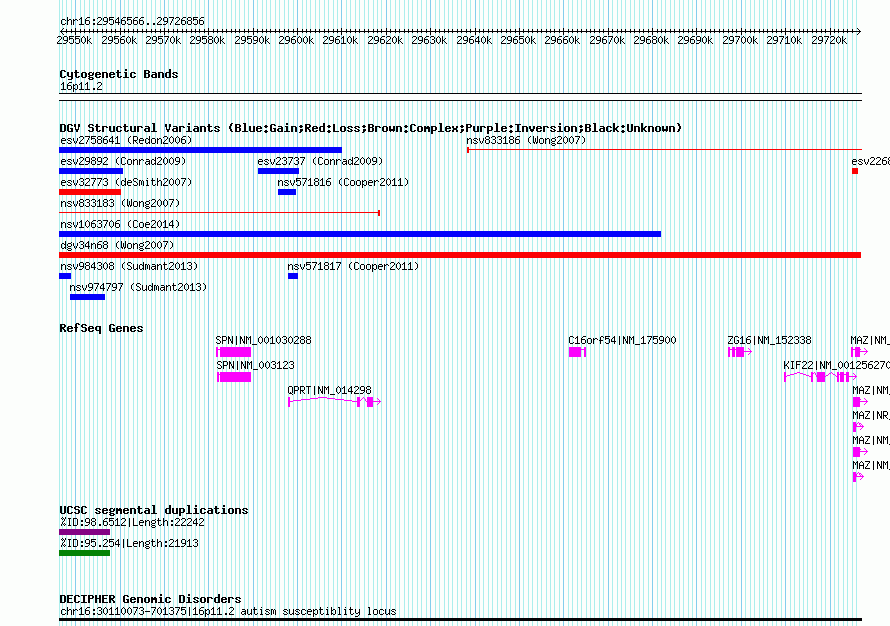Click the %ID:98.6512|Length:22242 label
Image resolution: width=890 pixels, height=626 pixels.
132,522
